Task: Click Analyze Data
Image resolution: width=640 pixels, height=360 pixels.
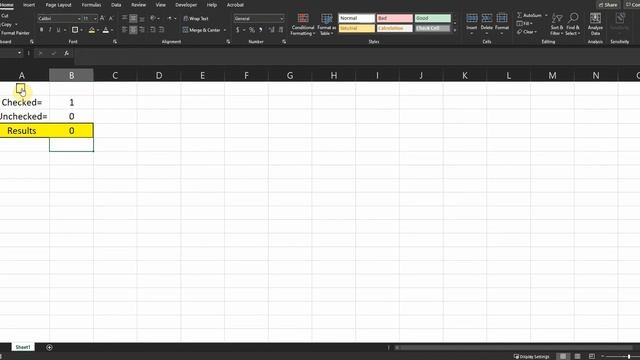Action: pyautogui.click(x=595, y=24)
